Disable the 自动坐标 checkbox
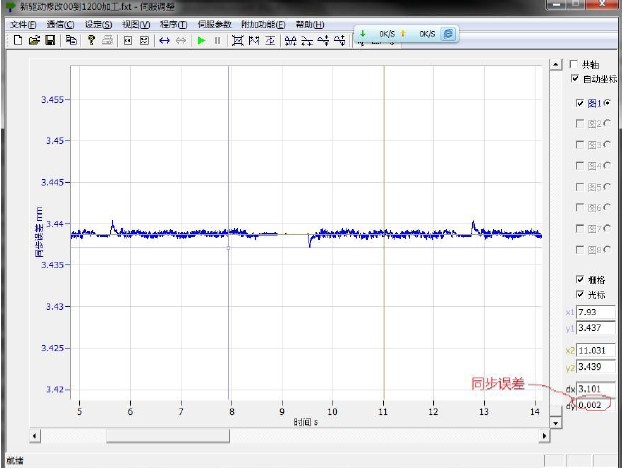Screen dimensions: 622x469 574,78
